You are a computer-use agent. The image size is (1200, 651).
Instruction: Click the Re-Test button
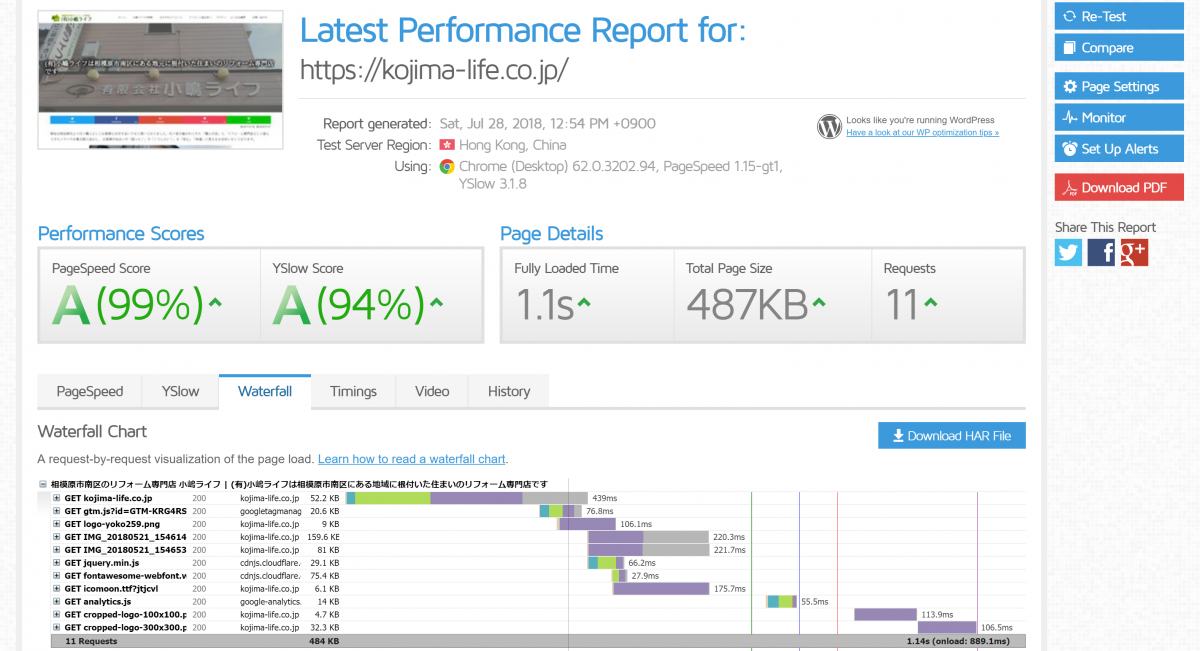[x=1119, y=16]
